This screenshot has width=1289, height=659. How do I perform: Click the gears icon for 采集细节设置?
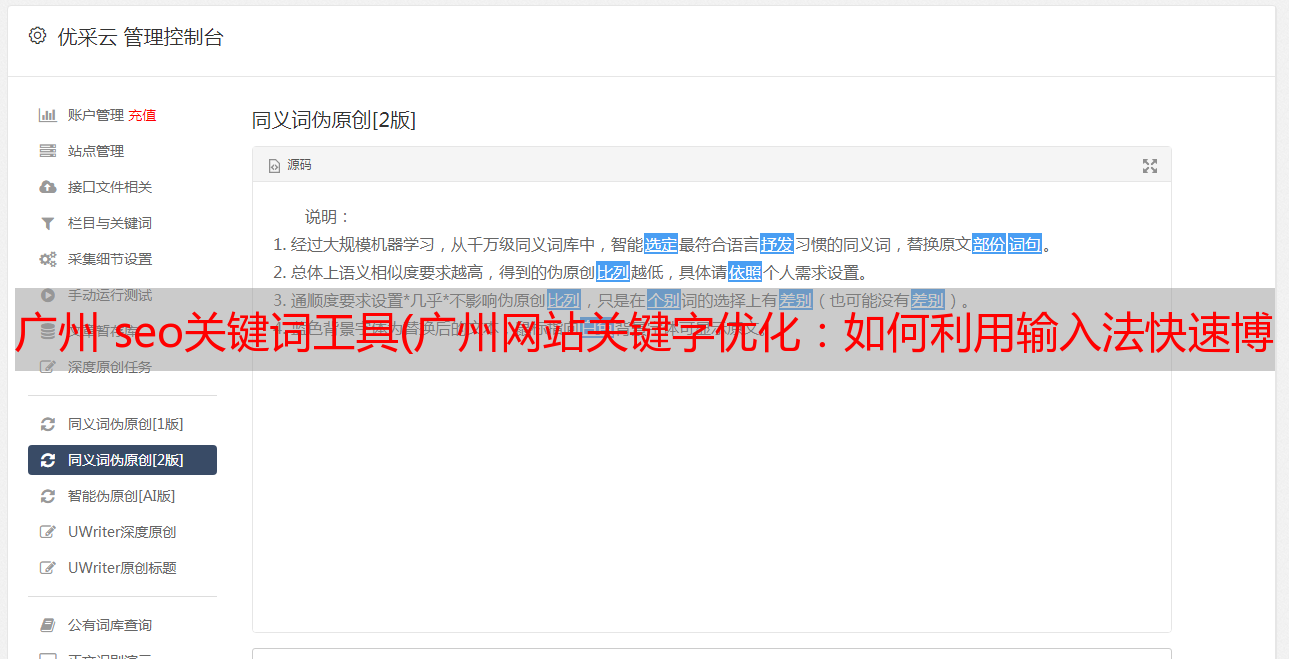(47, 259)
